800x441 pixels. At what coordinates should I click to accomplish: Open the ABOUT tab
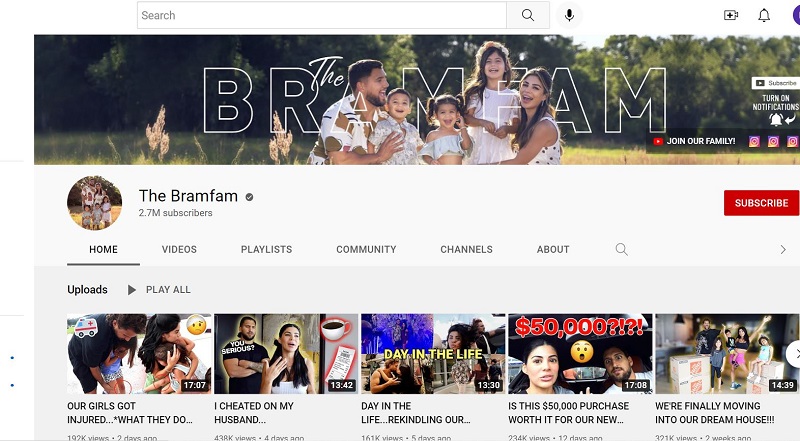coord(553,250)
